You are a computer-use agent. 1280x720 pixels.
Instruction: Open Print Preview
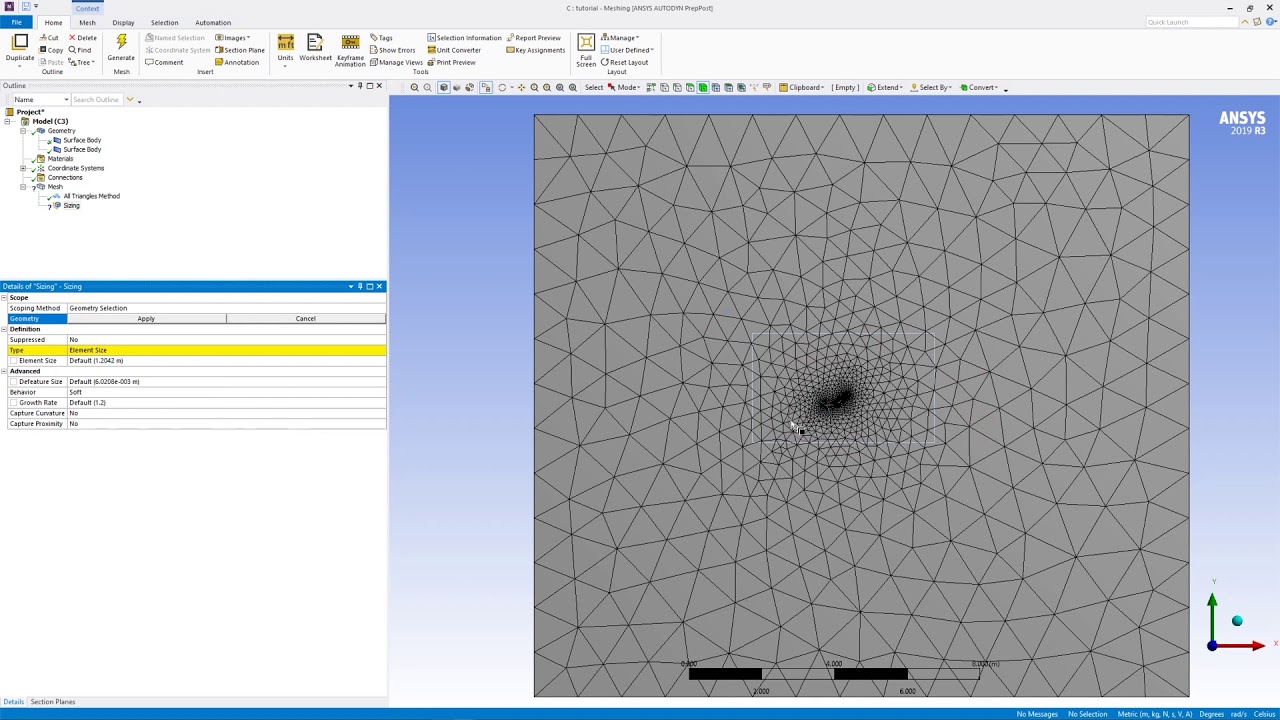(451, 62)
